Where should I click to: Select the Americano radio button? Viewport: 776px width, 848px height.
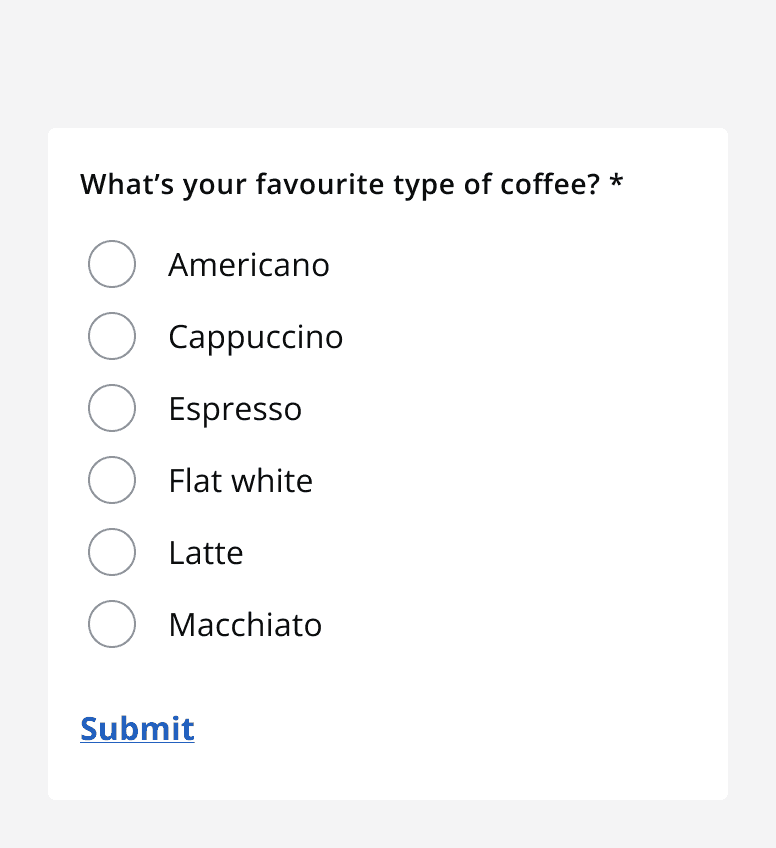pyautogui.click(x=112, y=264)
